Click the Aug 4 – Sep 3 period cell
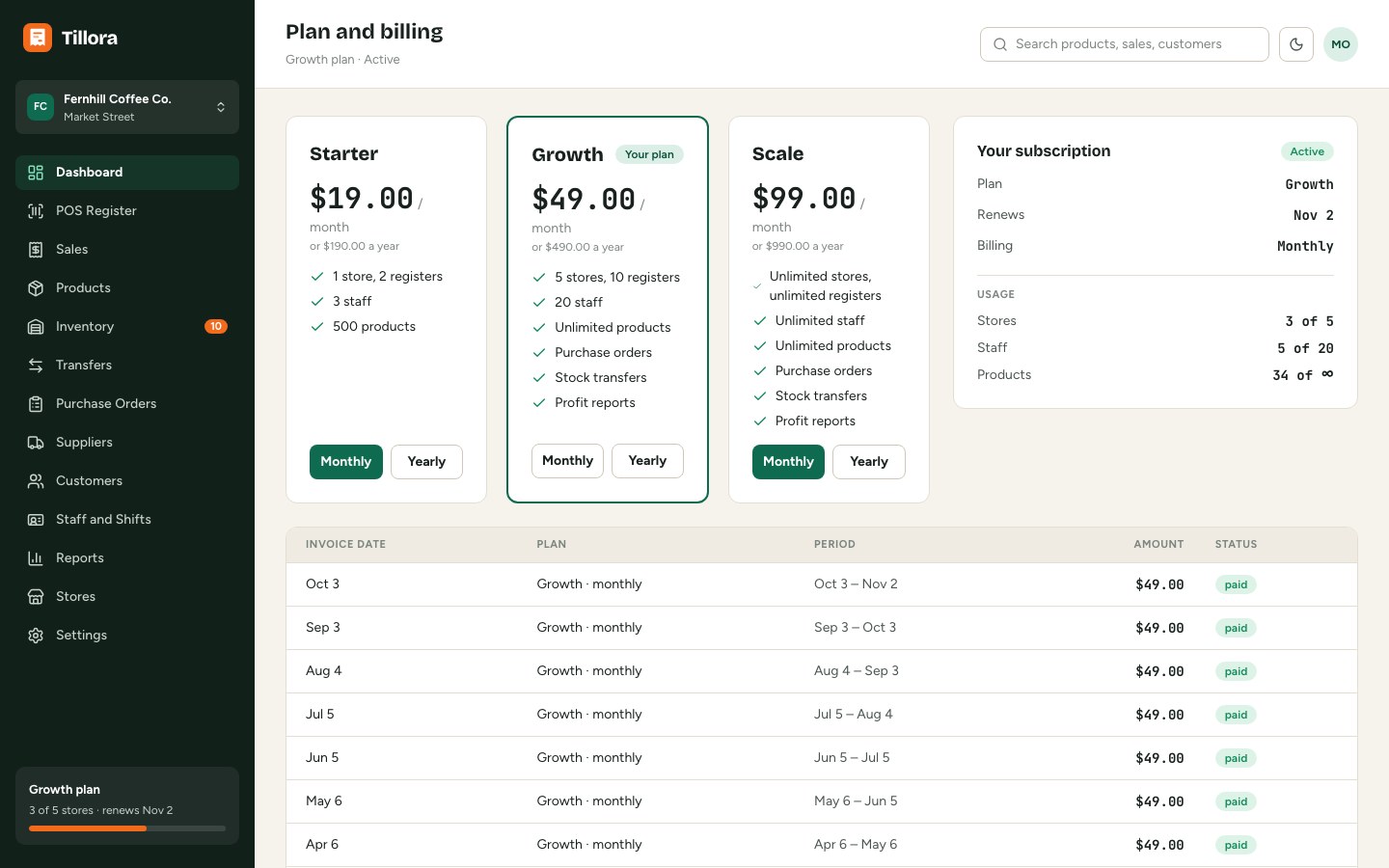This screenshot has height=868, width=1389. click(x=857, y=671)
